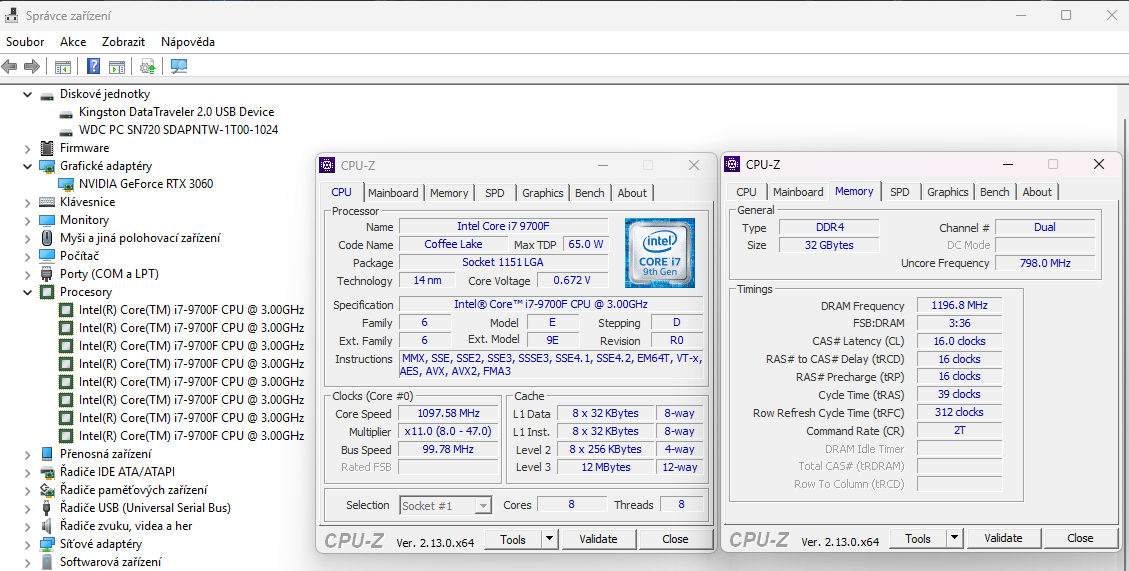Viewport: 1129px width, 571px height.
Task: Click the scan for hardware changes toolbar icon
Action: (179, 67)
